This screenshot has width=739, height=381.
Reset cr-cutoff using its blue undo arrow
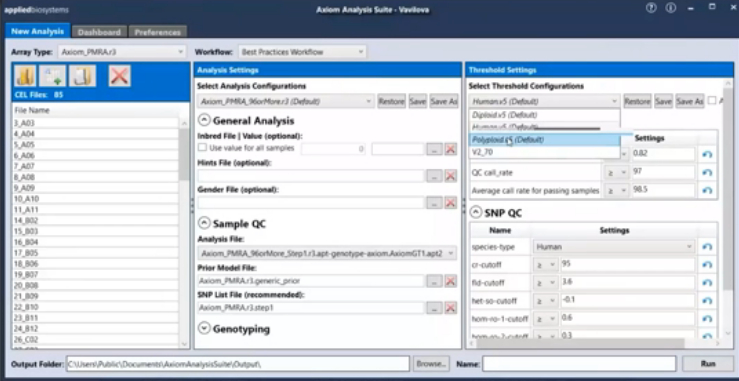(707, 265)
